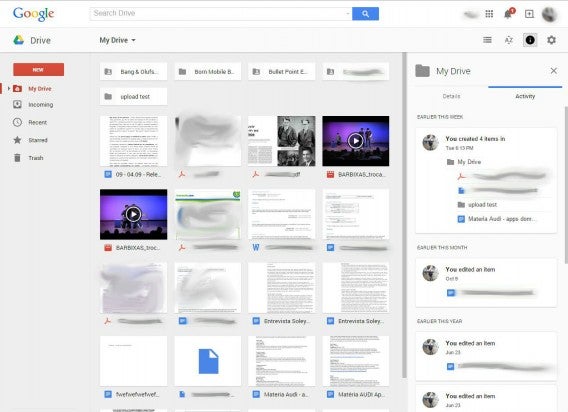
Task: Open the AZ sort options
Action: (509, 40)
